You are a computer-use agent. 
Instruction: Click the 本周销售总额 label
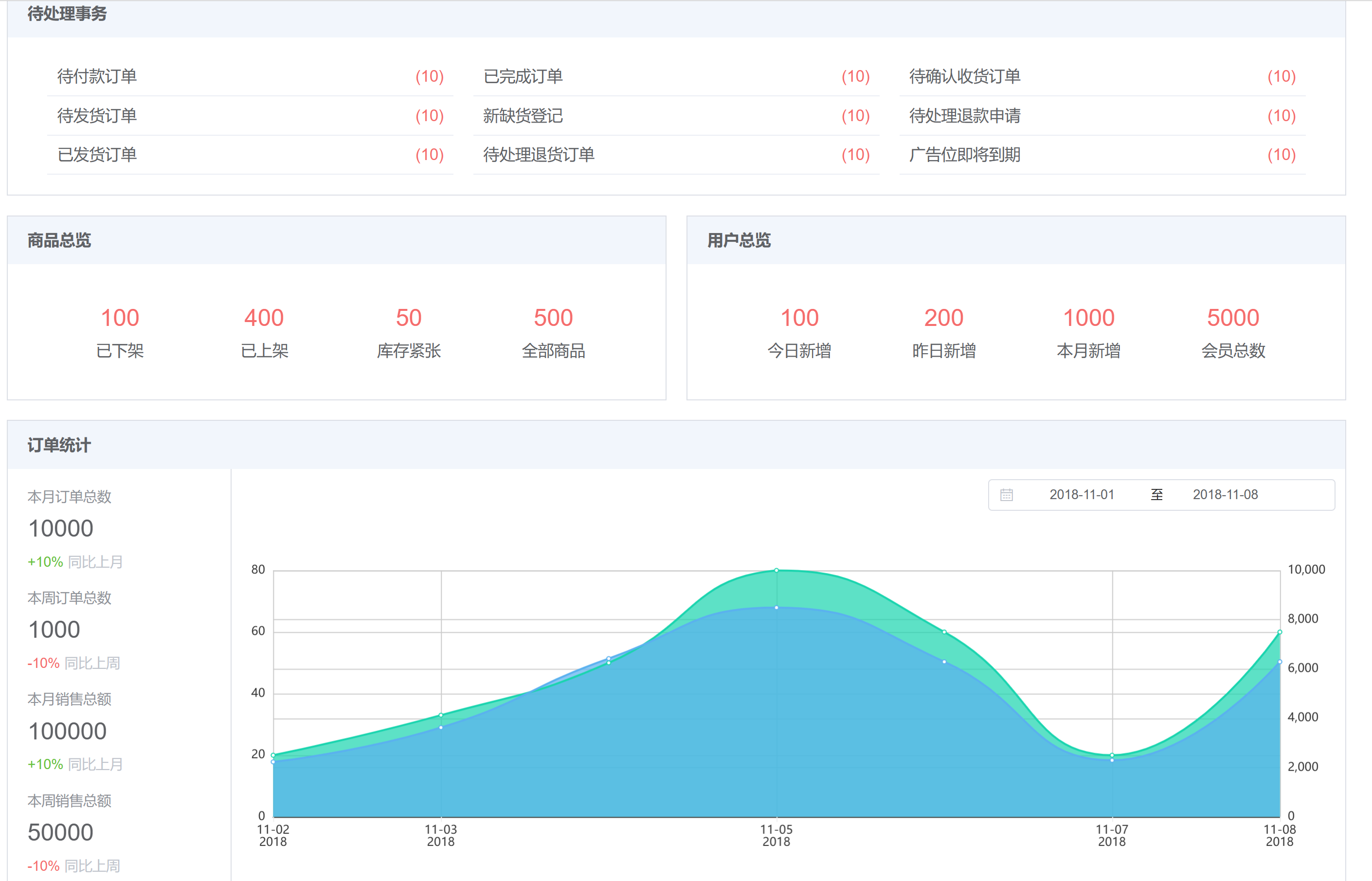pos(69,801)
